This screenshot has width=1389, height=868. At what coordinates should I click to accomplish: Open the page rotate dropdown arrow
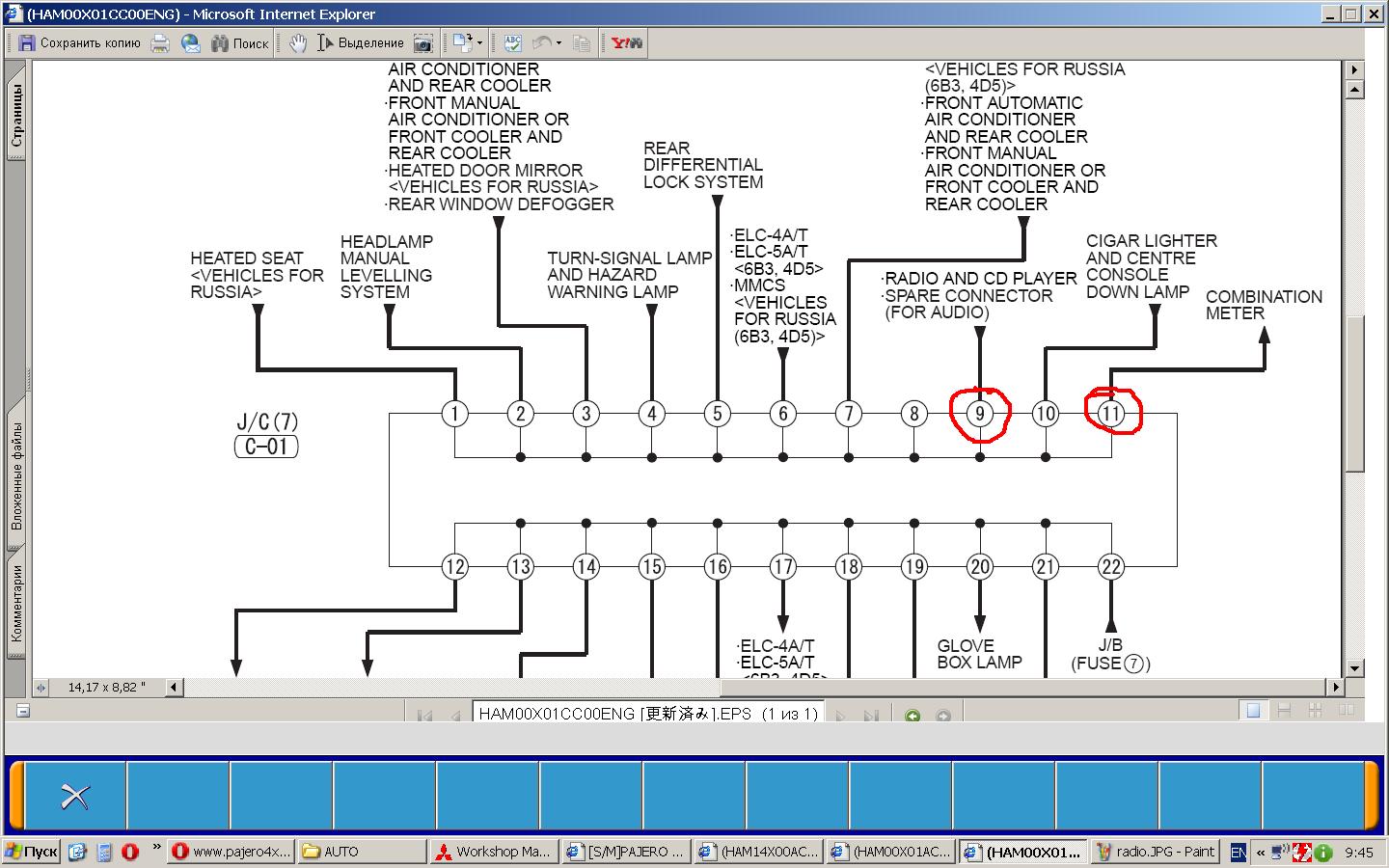click(479, 42)
